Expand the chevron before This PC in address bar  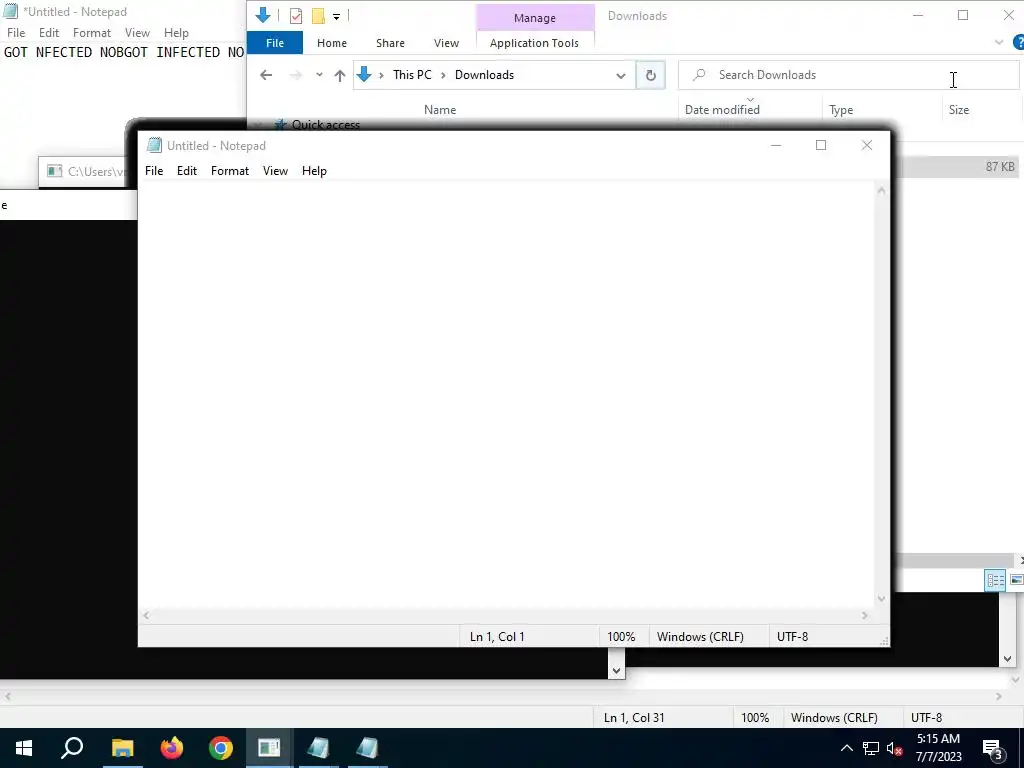pos(381,75)
